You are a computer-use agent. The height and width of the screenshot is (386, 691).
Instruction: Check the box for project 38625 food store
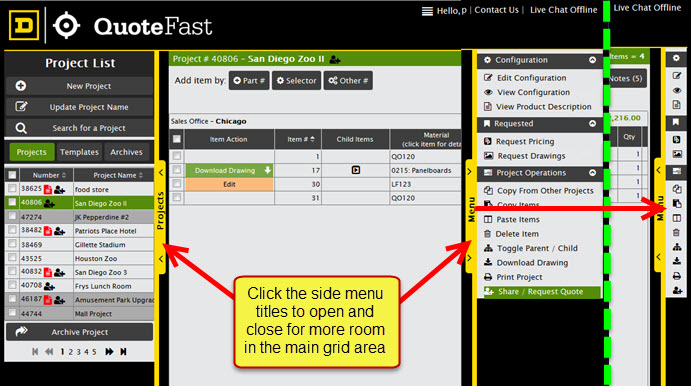pyautogui.click(x=12, y=189)
